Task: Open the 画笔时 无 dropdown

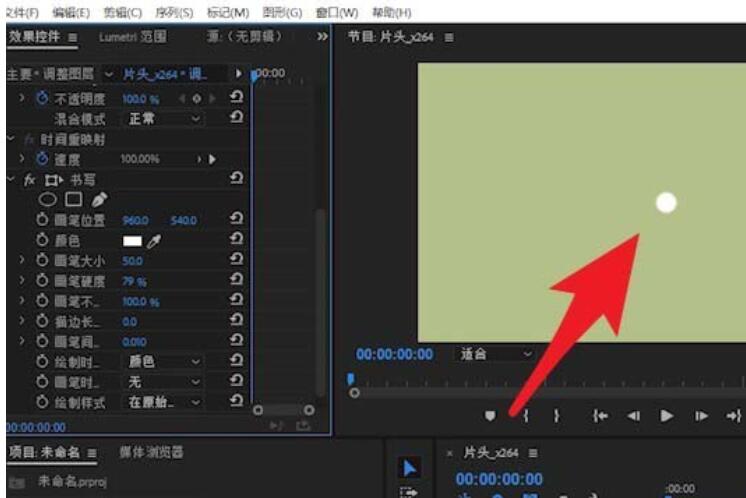Action: (x=163, y=382)
